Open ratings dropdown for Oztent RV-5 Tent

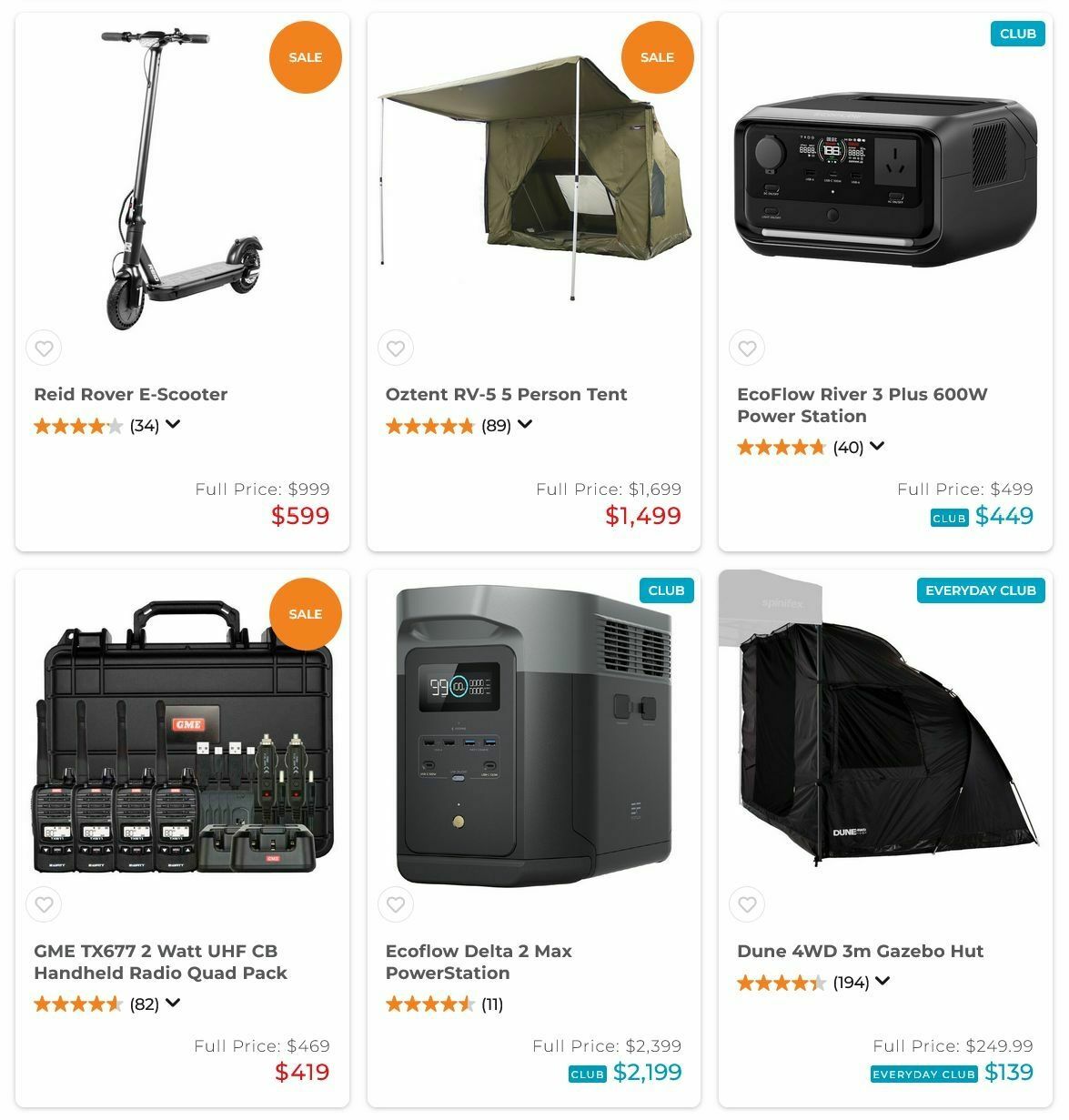(x=524, y=425)
